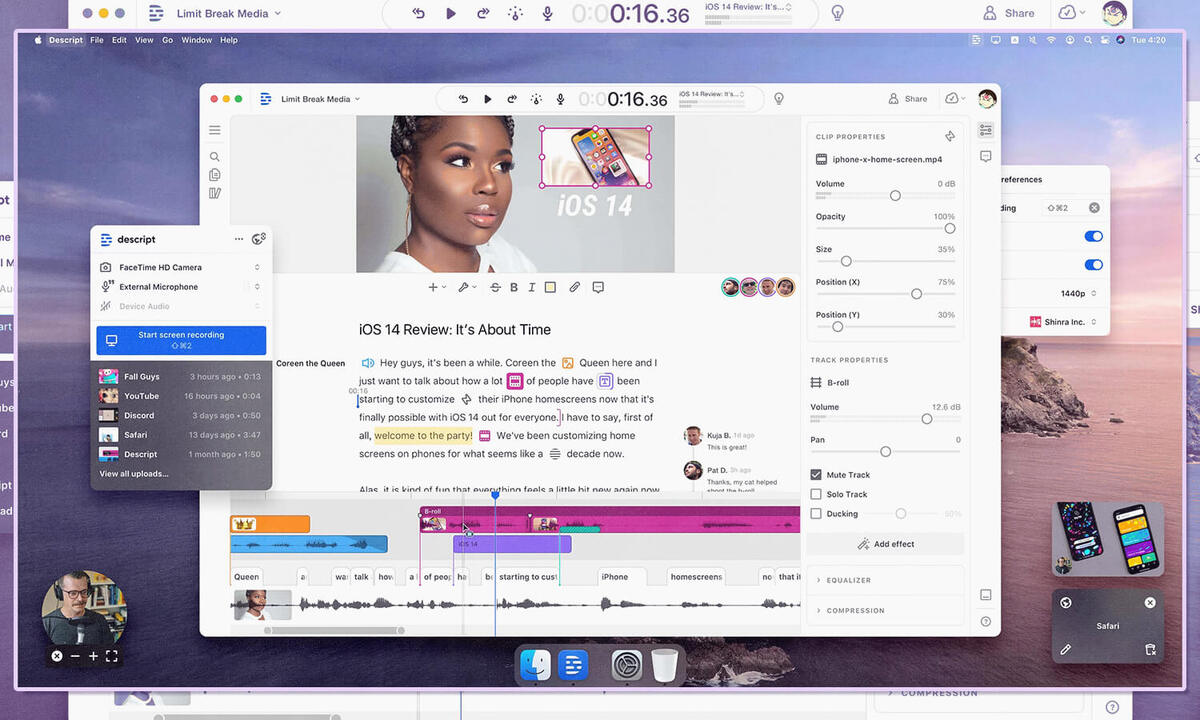Close the webcam bubble with its X icon

click(56, 656)
